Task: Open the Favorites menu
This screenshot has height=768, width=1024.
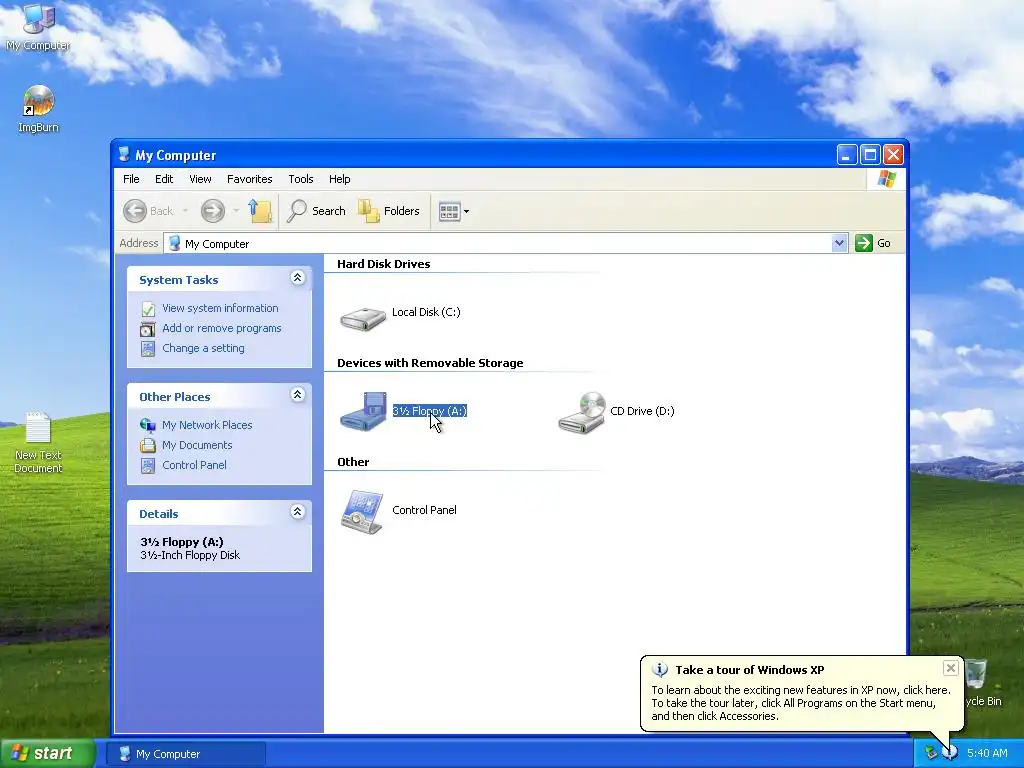Action: point(249,179)
